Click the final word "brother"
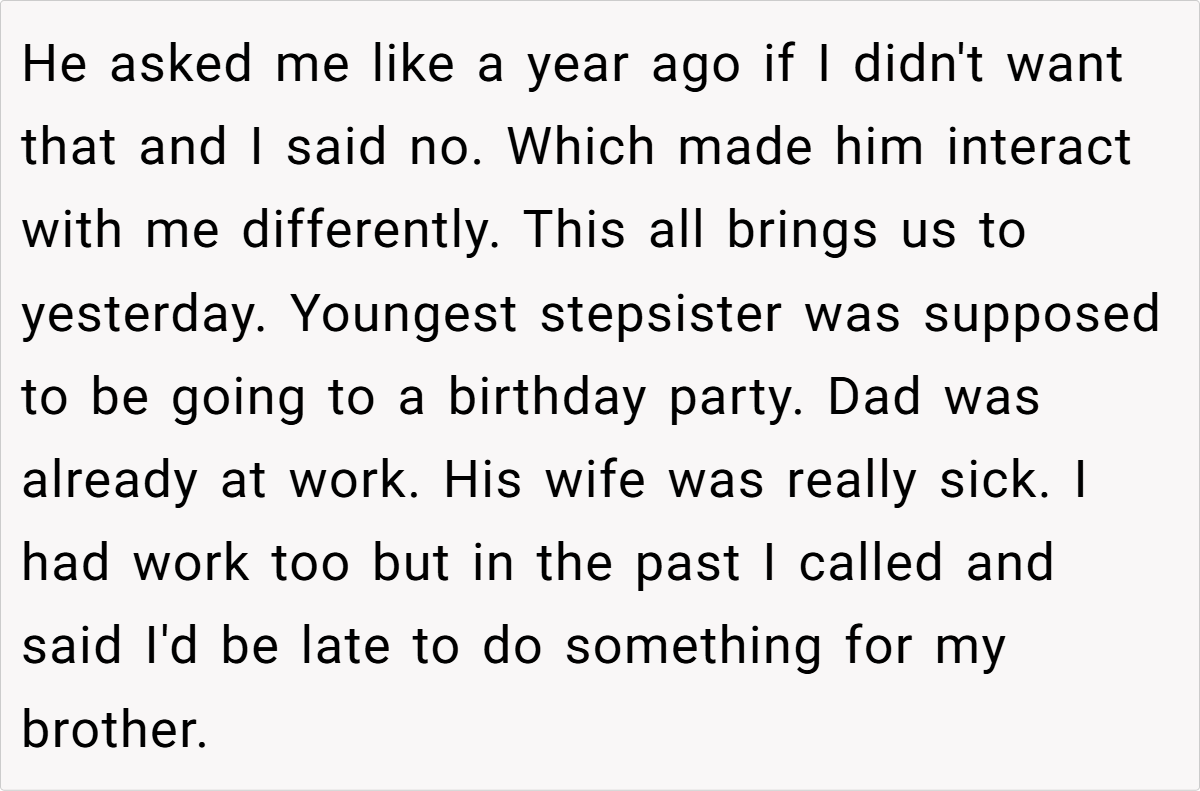Screen dimensions: 1200x791 click(x=113, y=731)
